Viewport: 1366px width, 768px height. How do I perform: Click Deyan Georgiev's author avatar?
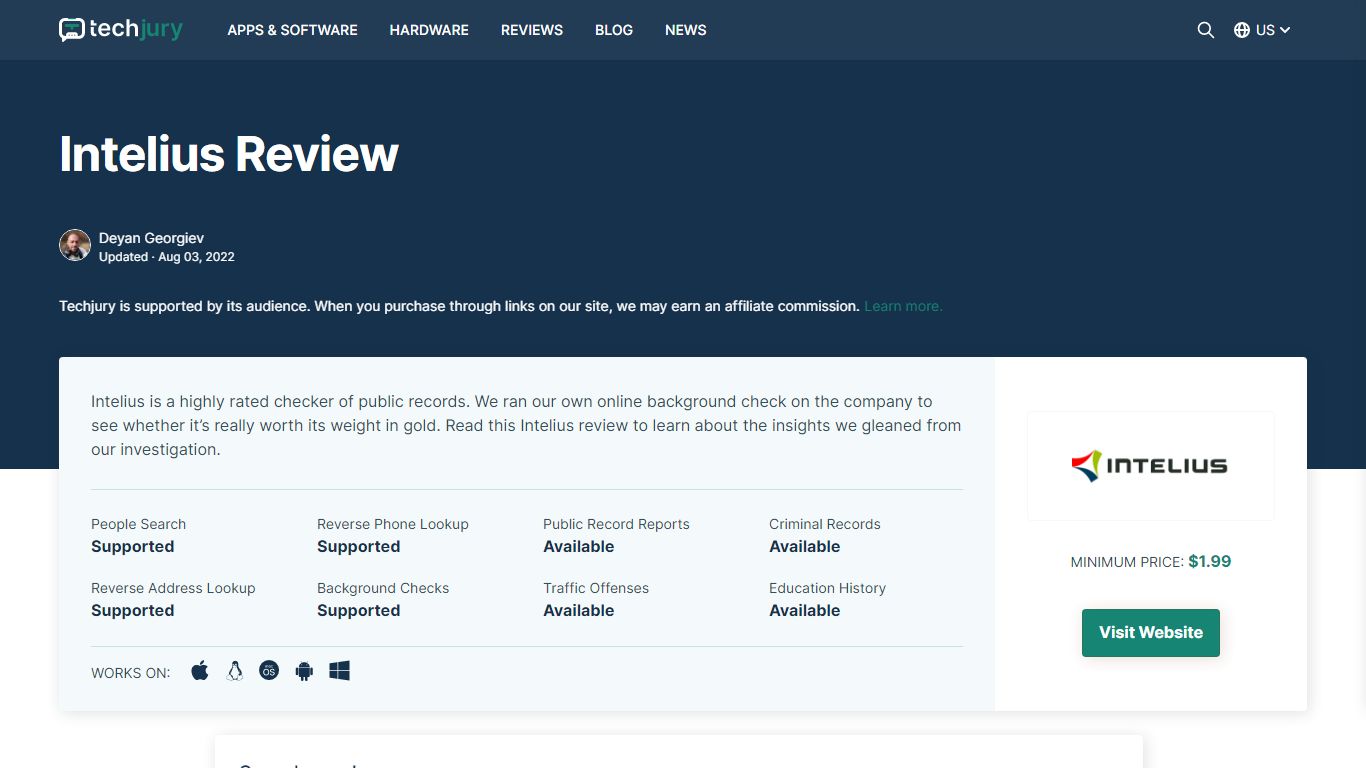coord(75,245)
